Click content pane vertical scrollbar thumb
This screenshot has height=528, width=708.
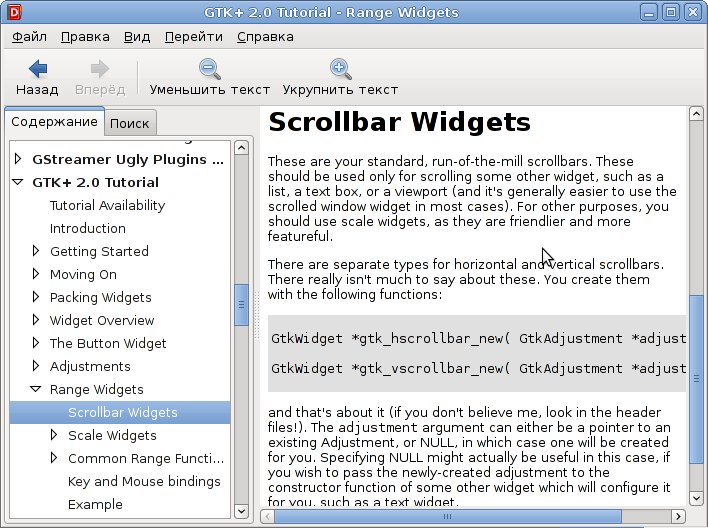[x=696, y=378]
